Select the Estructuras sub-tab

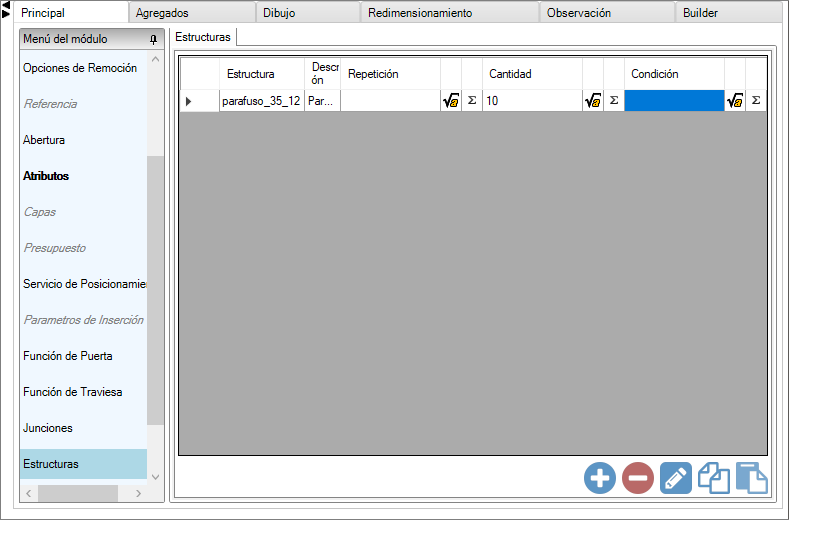(x=203, y=37)
